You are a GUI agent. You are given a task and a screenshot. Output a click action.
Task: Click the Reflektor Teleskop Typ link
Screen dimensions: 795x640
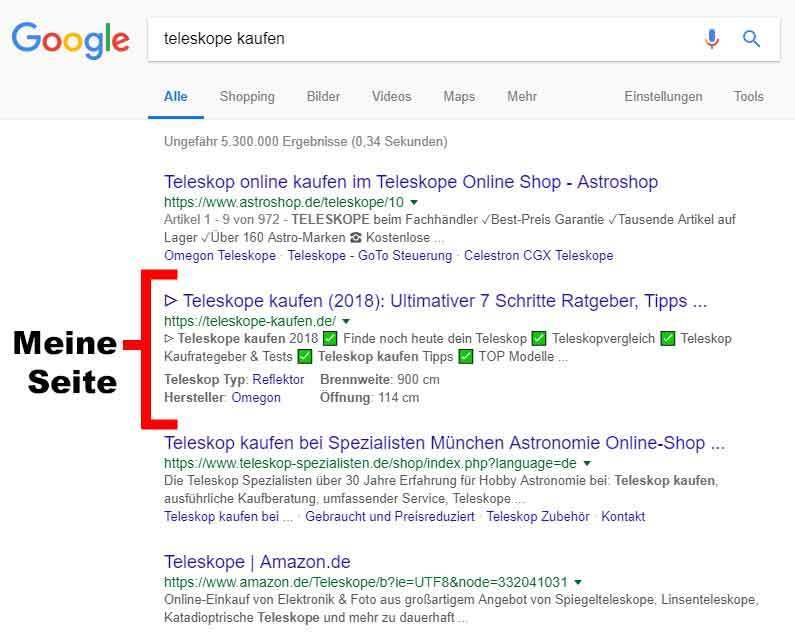(278, 379)
